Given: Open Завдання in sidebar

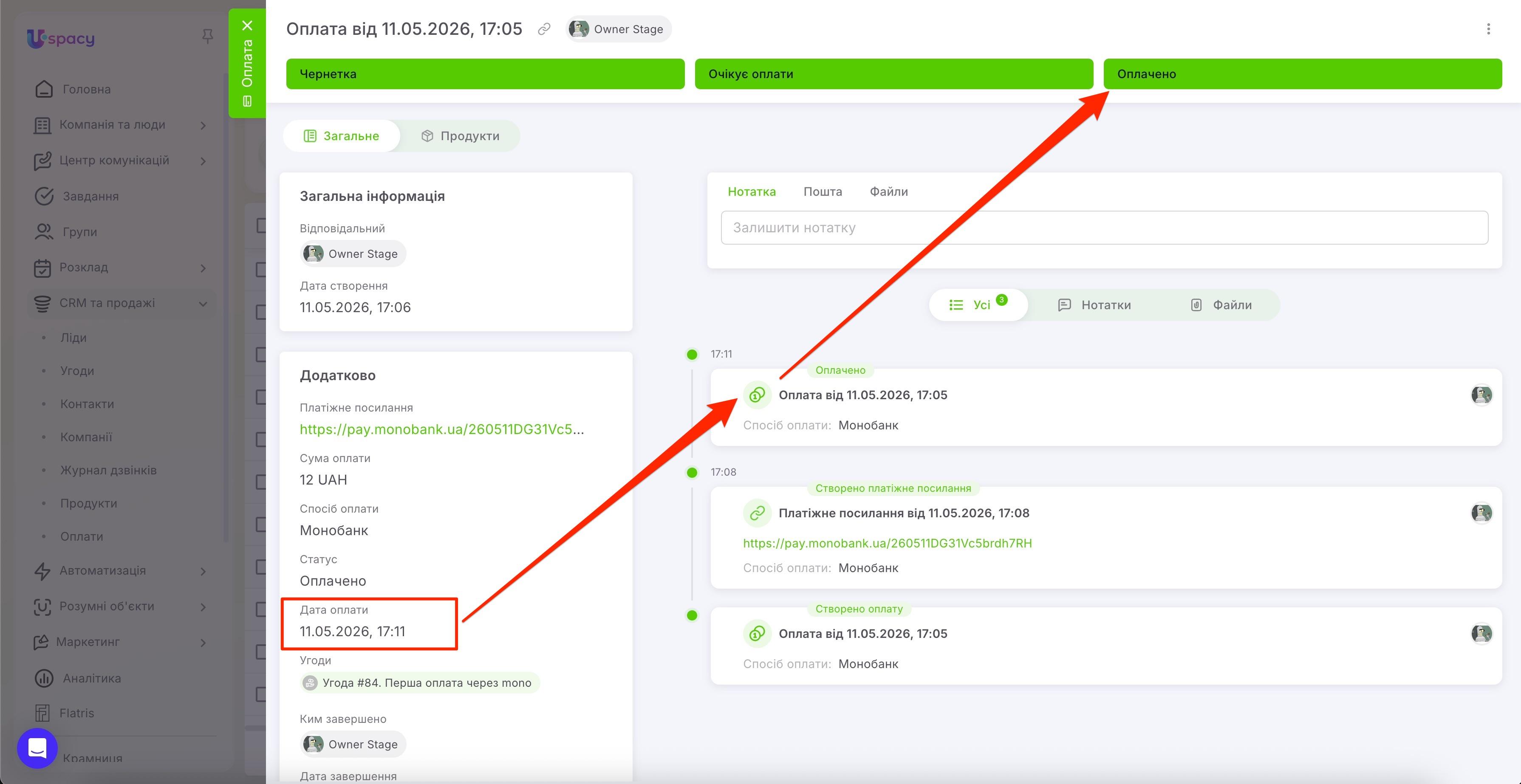Looking at the screenshot, I should (x=90, y=196).
